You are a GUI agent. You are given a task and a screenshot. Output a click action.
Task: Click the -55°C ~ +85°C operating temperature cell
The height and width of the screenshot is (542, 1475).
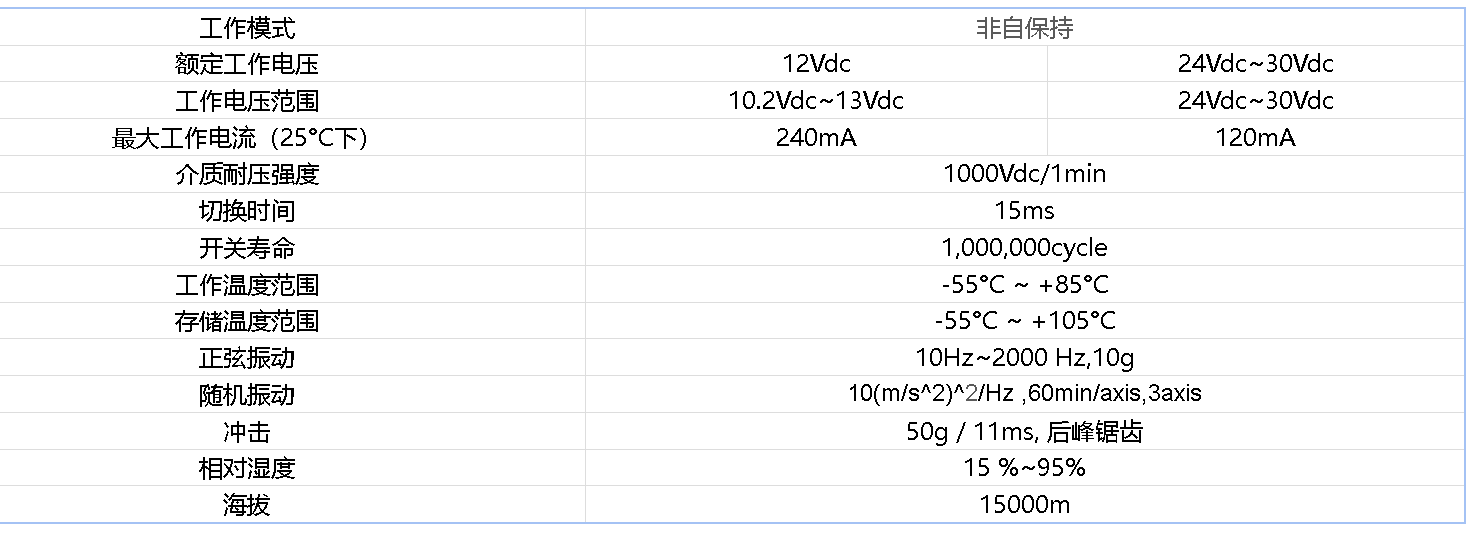1025,285
